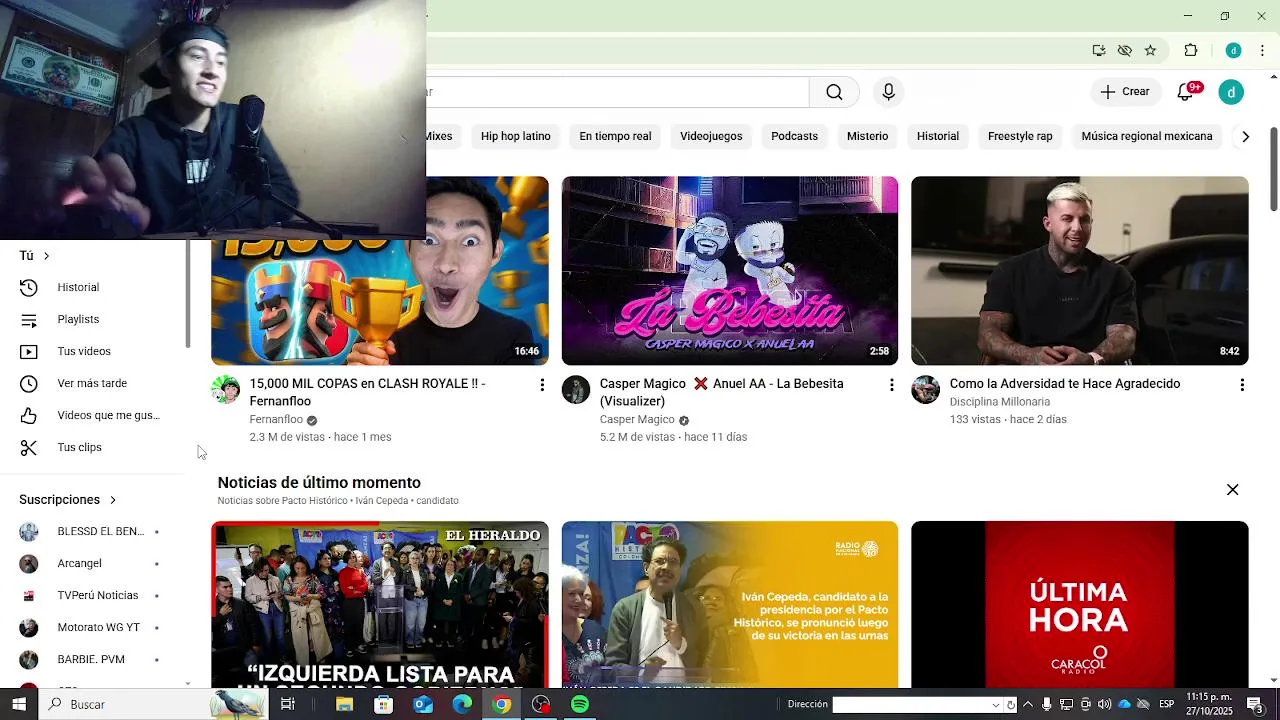Viewport: 1280px width, 720px height.
Task: Open YouTube notifications bell
Action: [x=1186, y=92]
